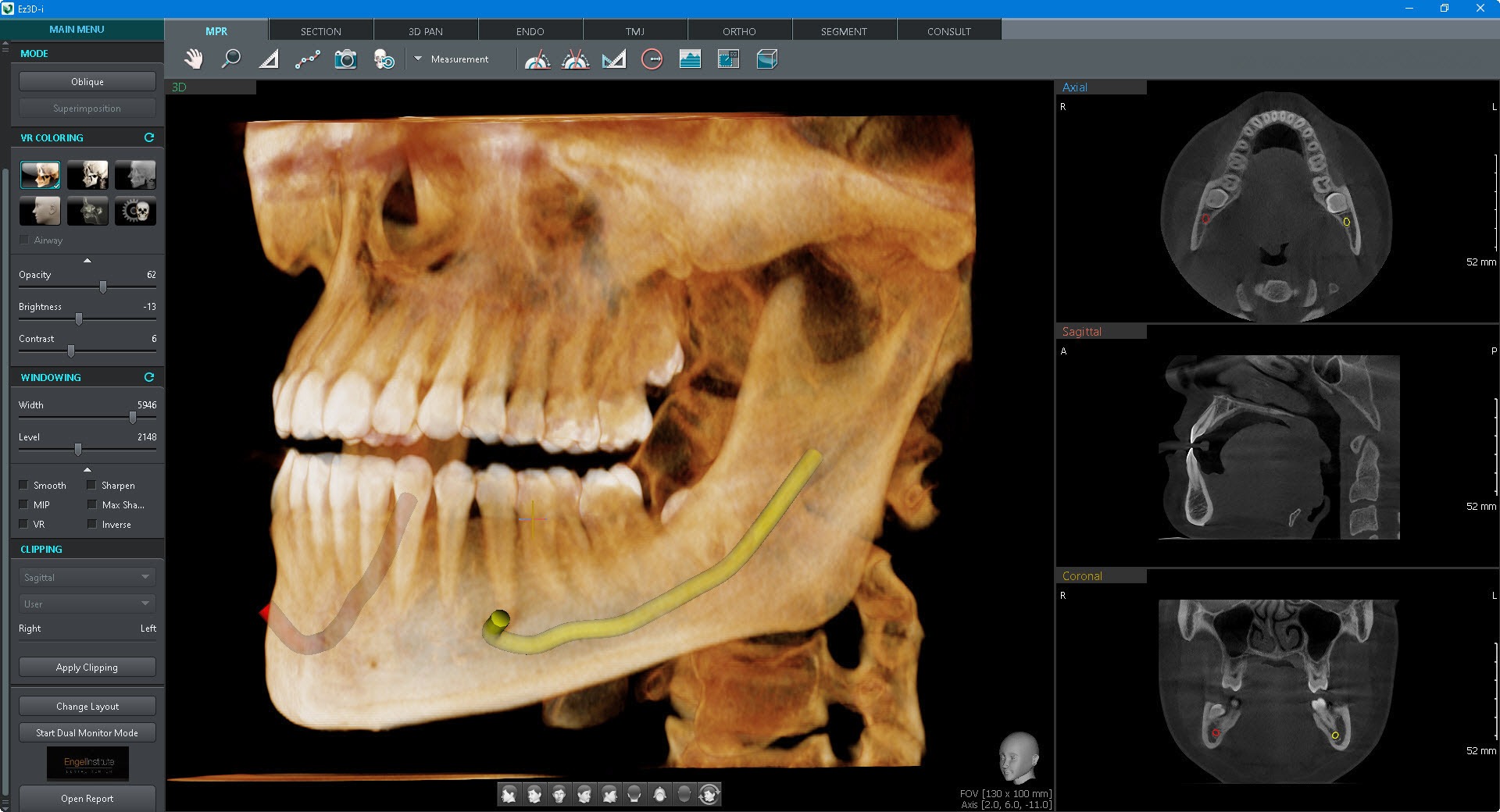Screen dimensions: 1500x812
Task: Click the Opacity slider handle
Action: click(x=103, y=287)
